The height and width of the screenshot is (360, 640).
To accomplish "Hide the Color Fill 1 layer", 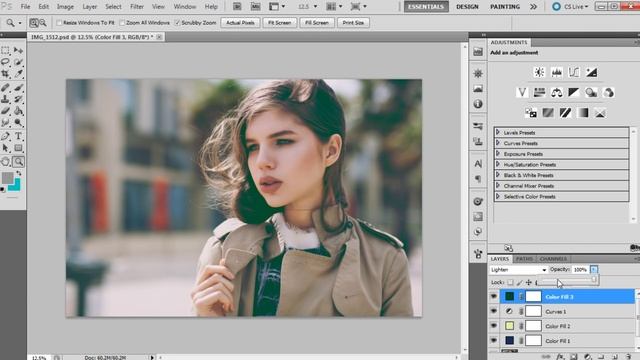I will pyautogui.click(x=494, y=340).
